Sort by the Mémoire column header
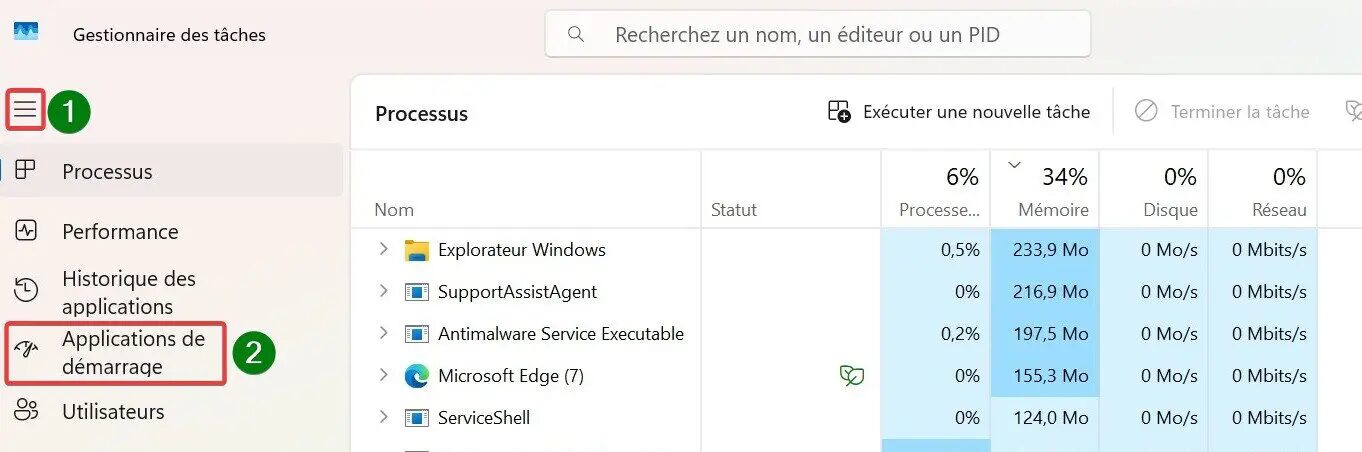The image size is (1362, 452). click(1044, 189)
